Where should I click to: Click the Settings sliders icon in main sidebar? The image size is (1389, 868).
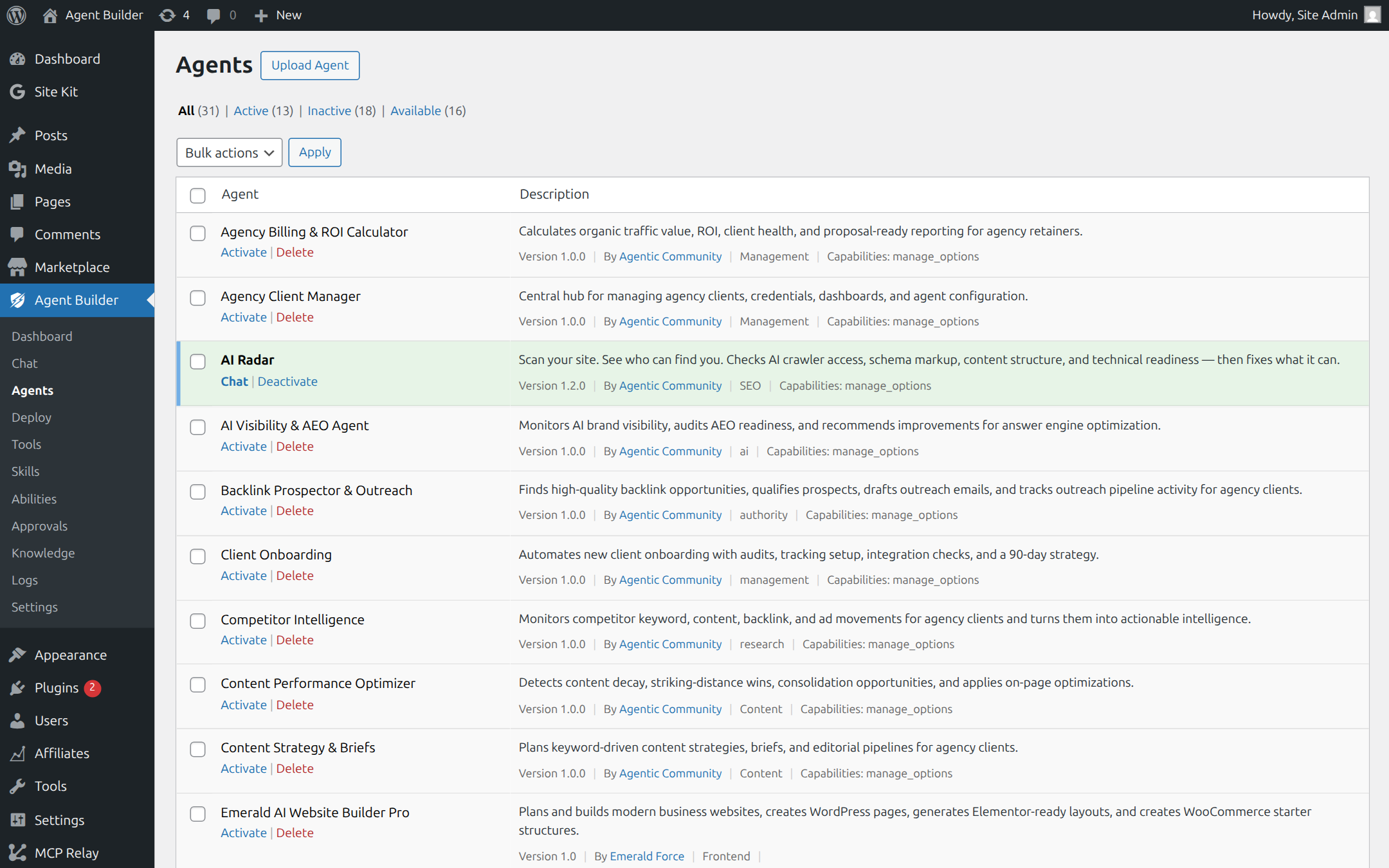click(18, 820)
